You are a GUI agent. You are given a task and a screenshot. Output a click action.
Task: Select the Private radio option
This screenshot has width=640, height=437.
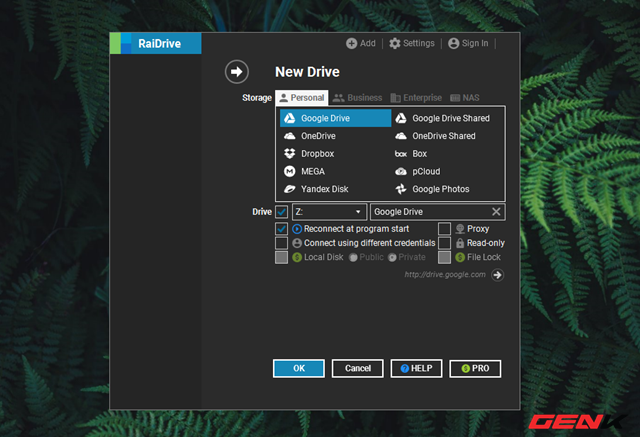pyautogui.click(x=392, y=257)
